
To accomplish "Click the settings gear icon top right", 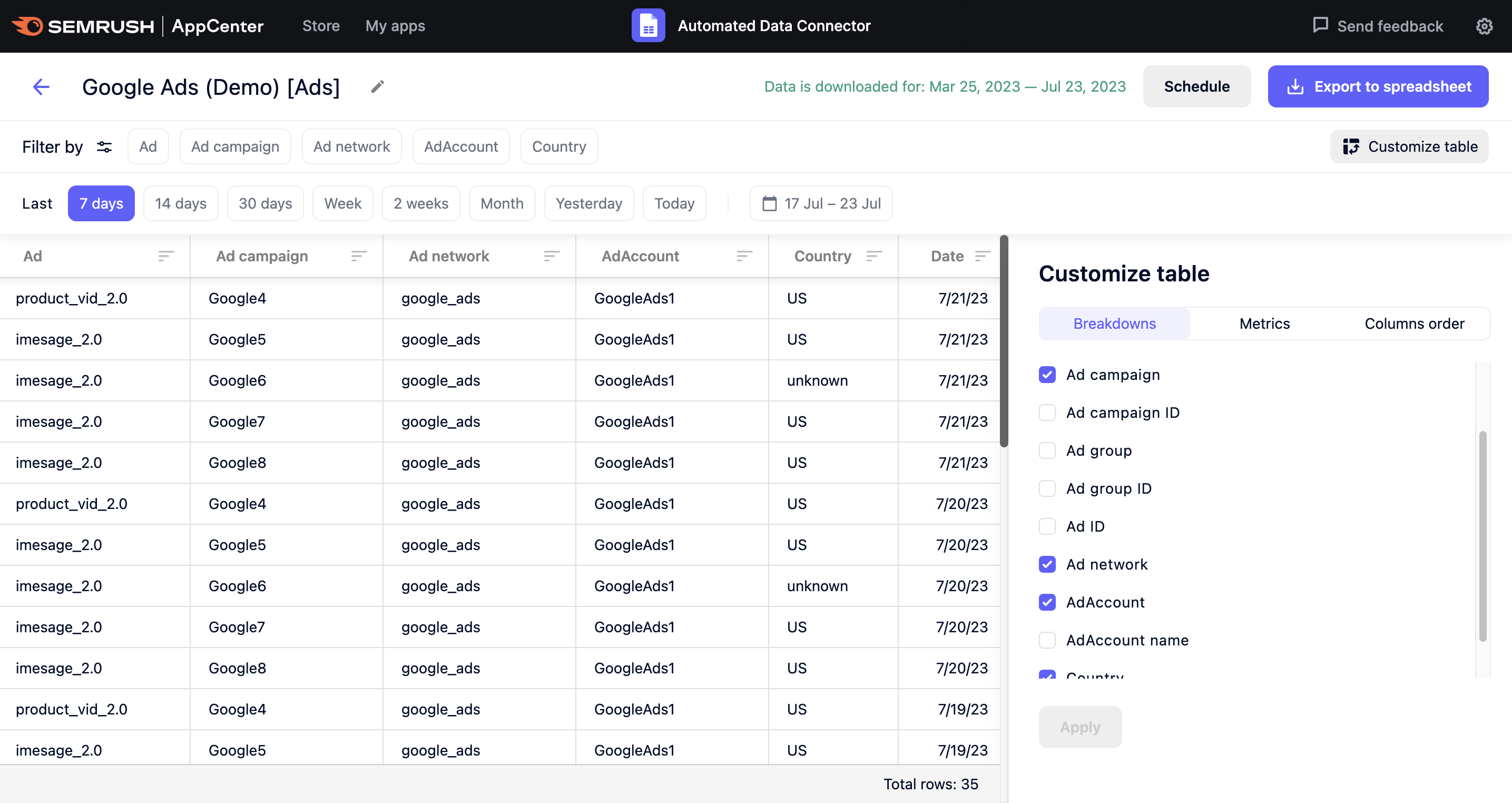I will (1486, 26).
